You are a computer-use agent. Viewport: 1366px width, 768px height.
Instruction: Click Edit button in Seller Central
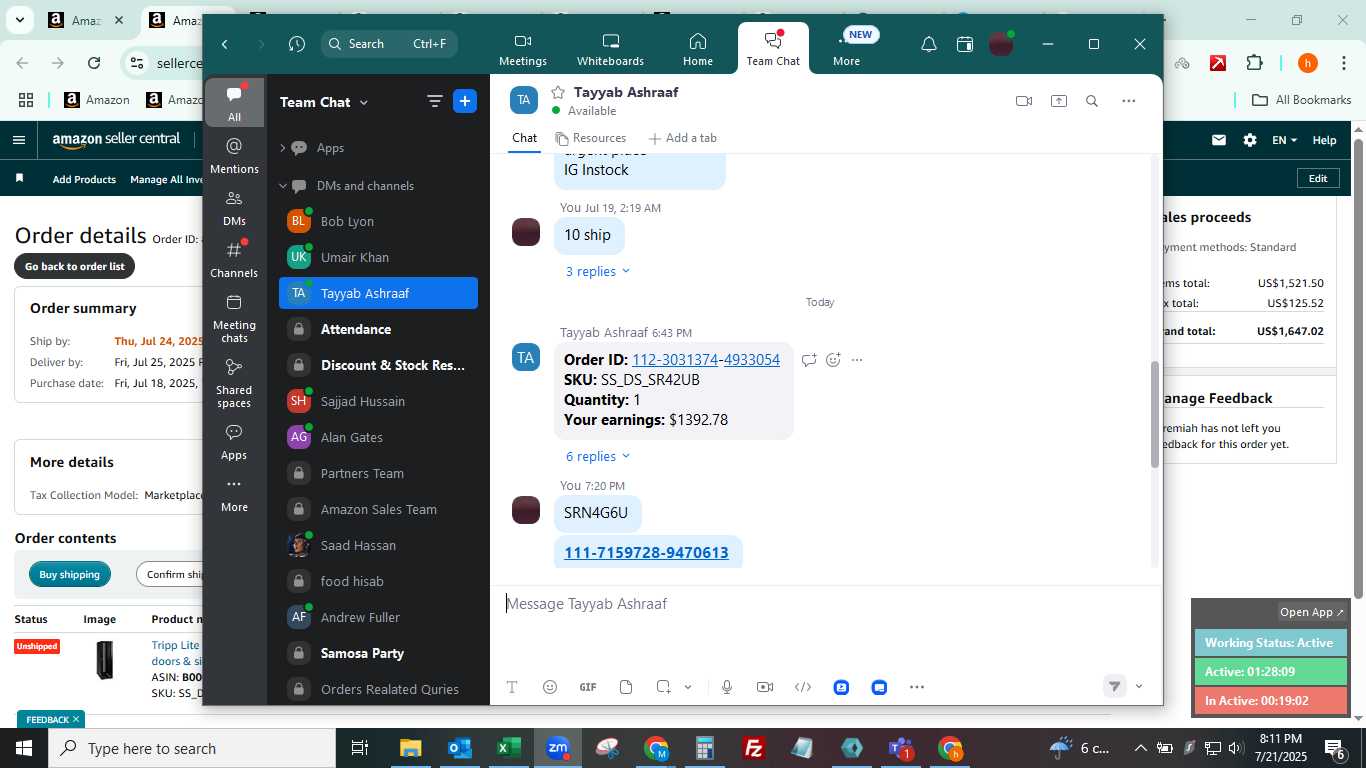coord(1318,178)
